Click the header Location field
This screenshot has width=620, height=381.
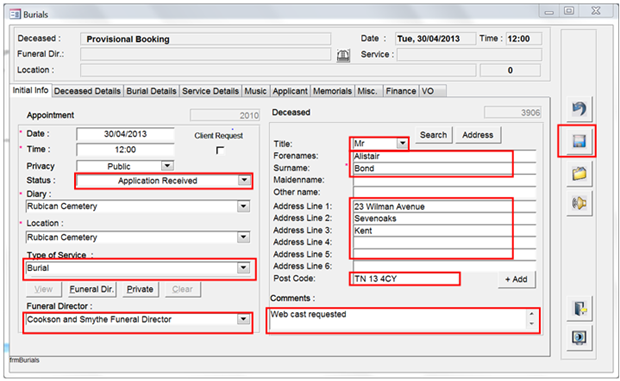pos(278,70)
